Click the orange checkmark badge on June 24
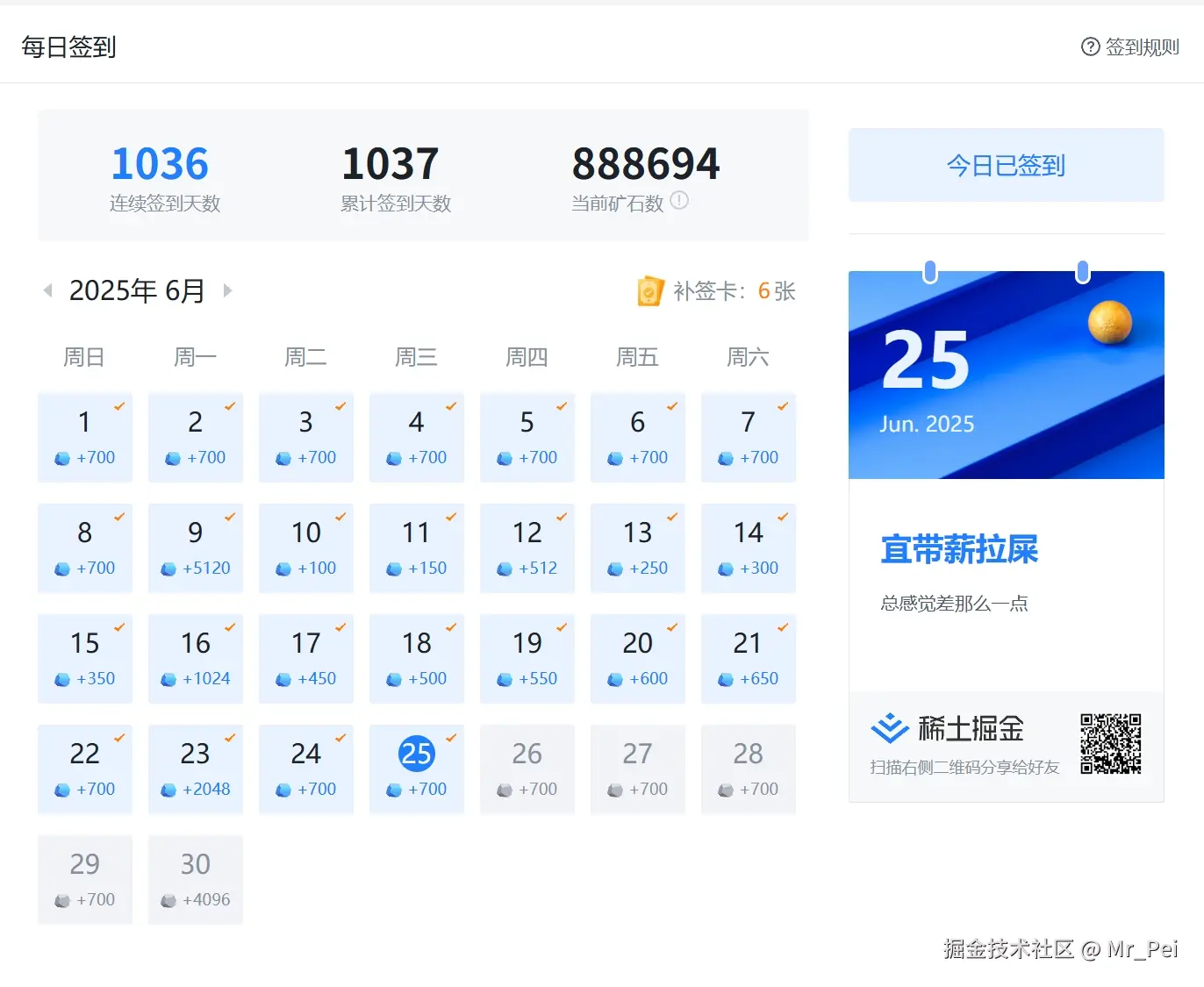This screenshot has width=1204, height=987. 340,740
